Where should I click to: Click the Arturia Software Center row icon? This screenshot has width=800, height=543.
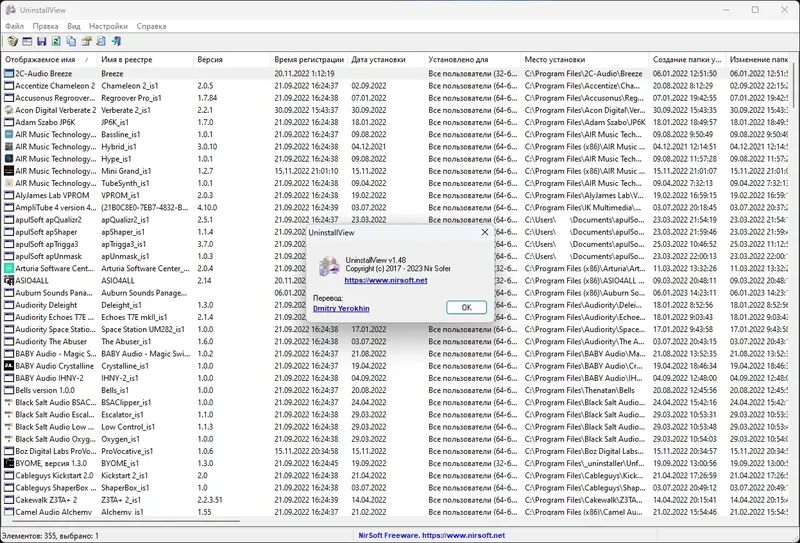coord(9,268)
